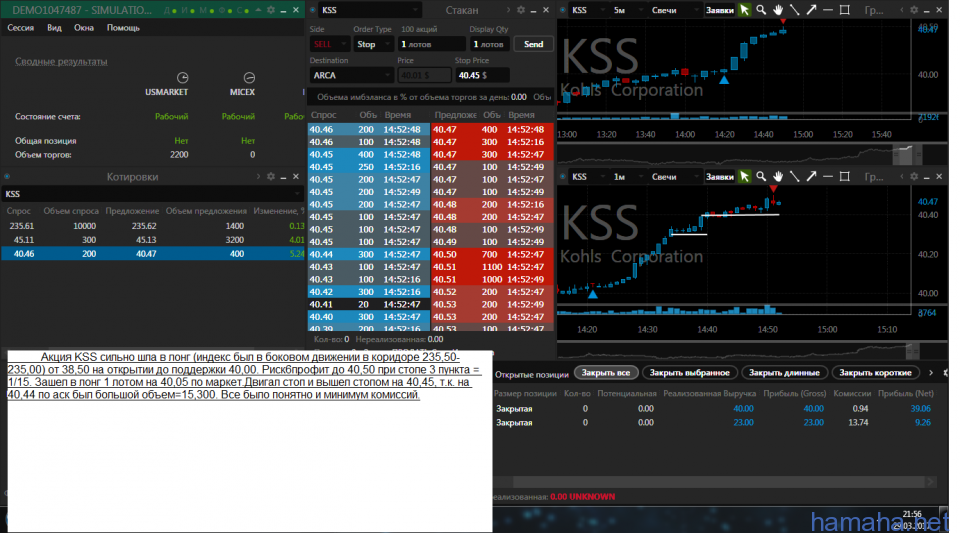
Task: Open main DEMO window settings gear
Action: pos(271,10)
